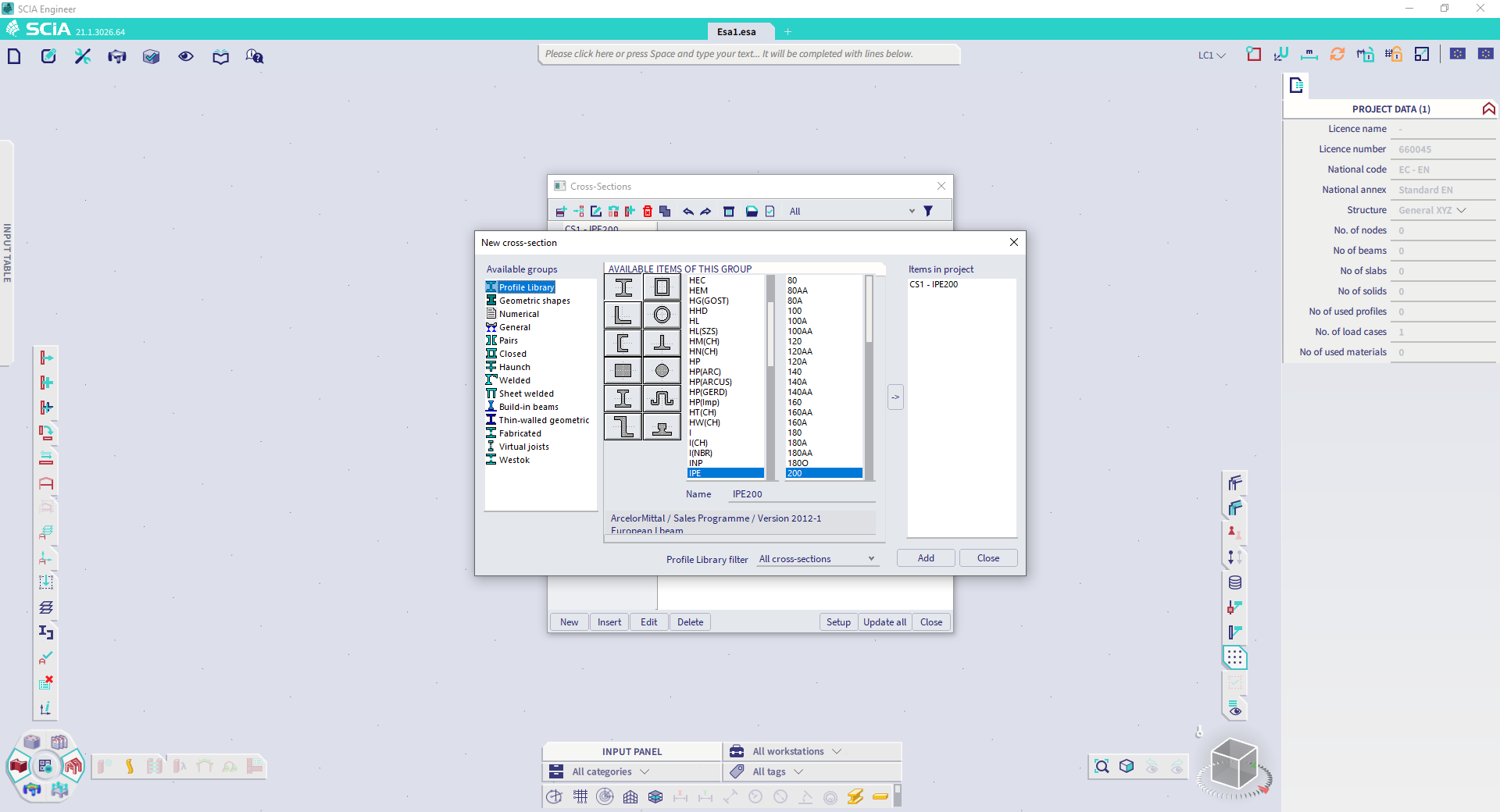Undo last change in Cross-Sections dialog

click(x=688, y=211)
